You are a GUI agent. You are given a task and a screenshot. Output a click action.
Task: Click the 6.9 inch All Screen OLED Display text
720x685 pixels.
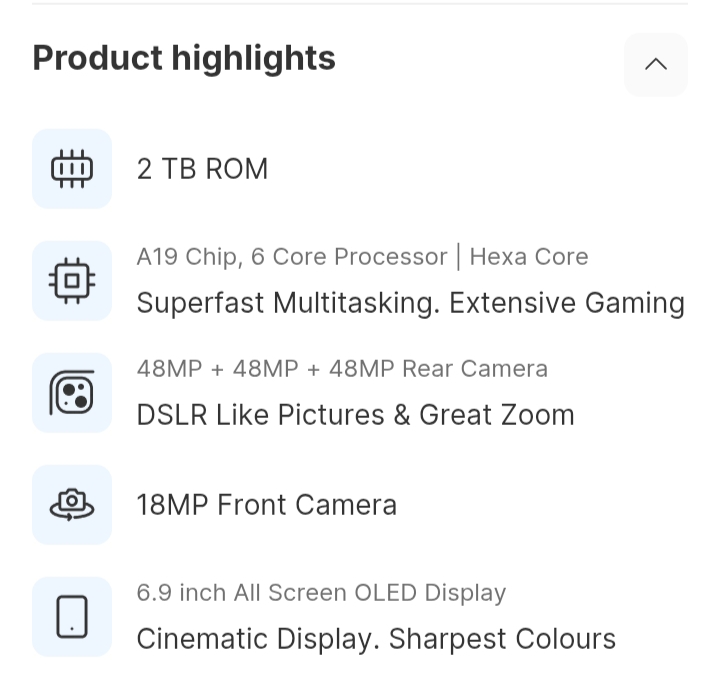pos(321,593)
